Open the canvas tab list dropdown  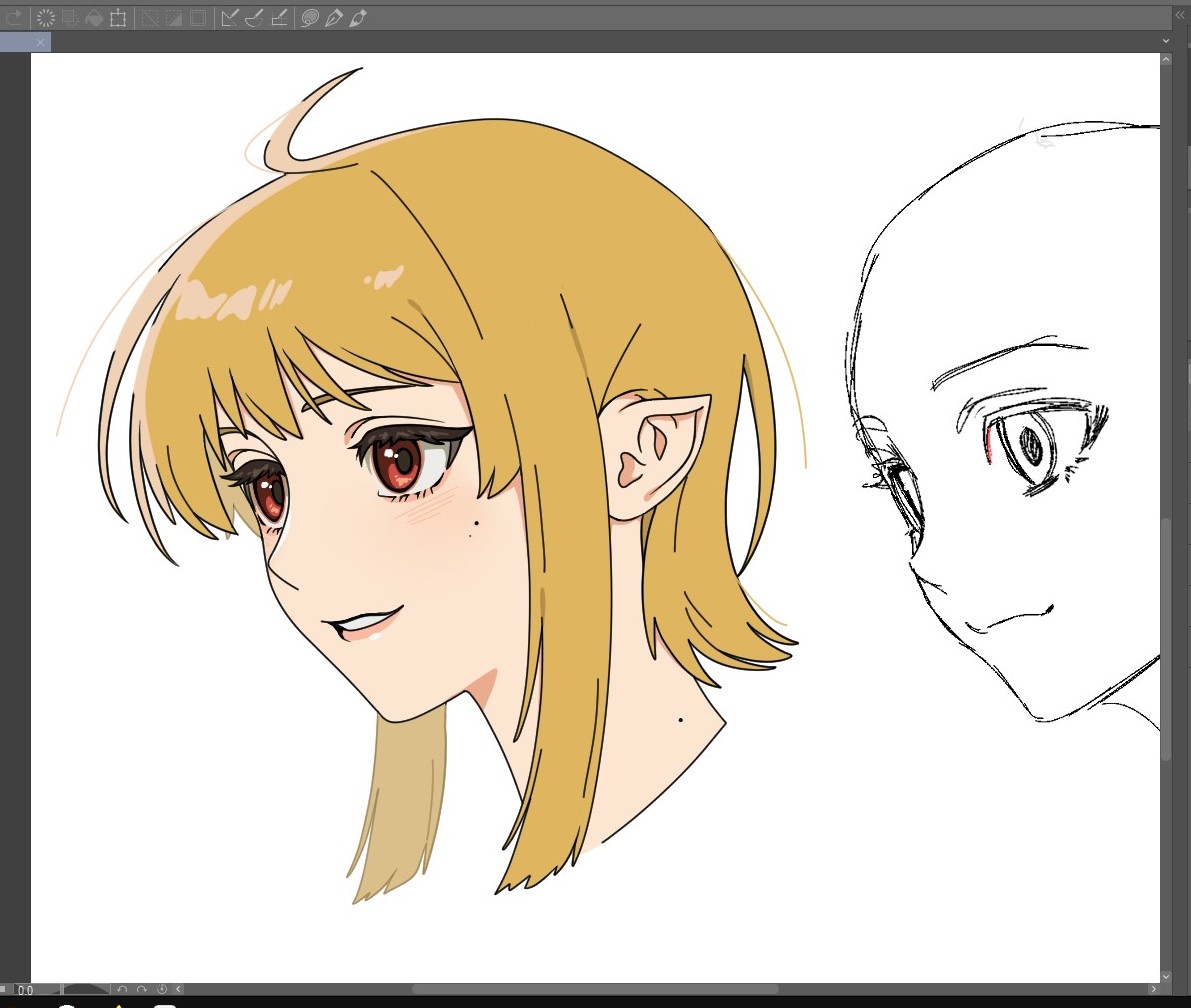(1166, 41)
